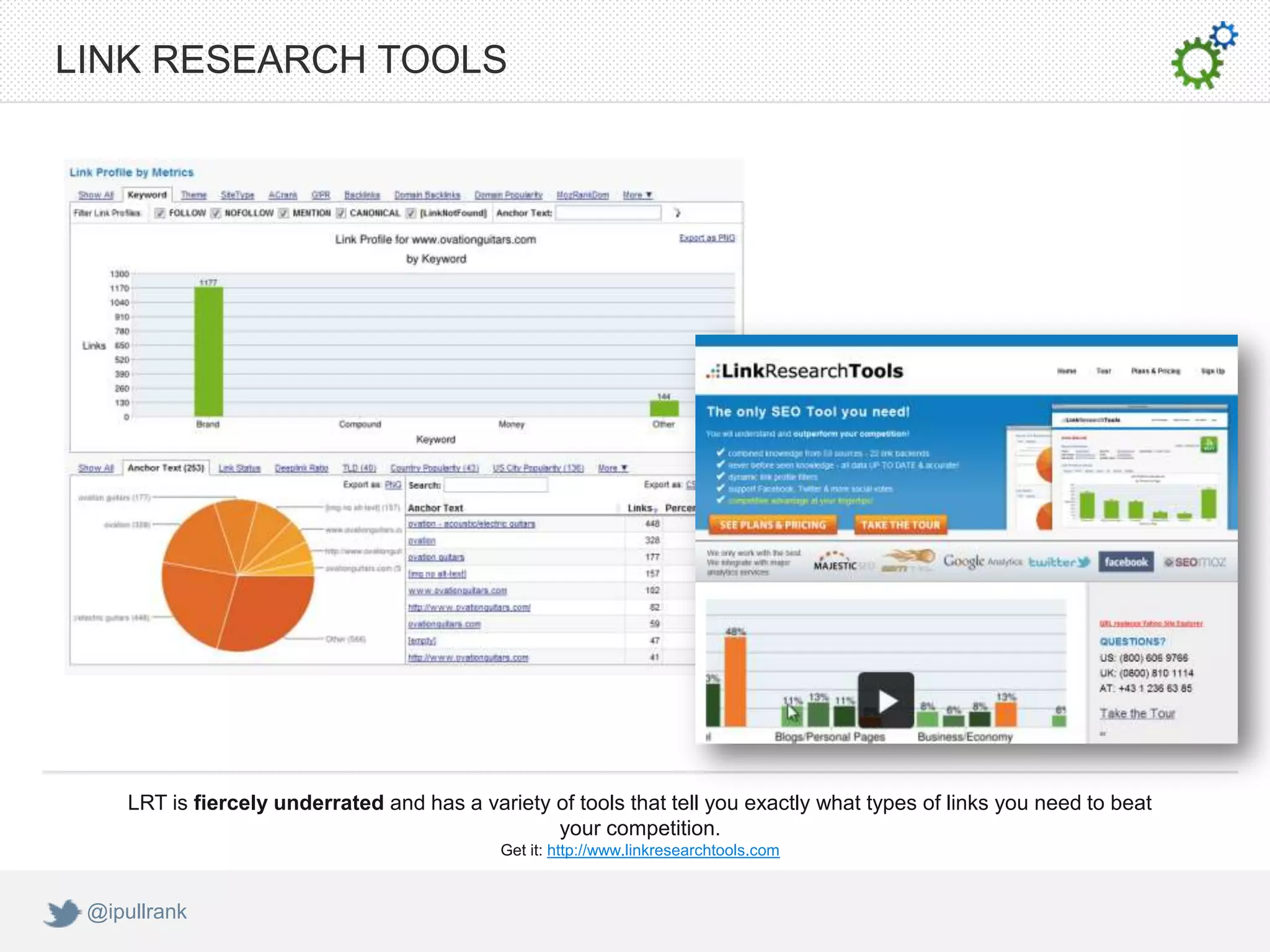Toggle the MENTION checkbox

(283, 213)
